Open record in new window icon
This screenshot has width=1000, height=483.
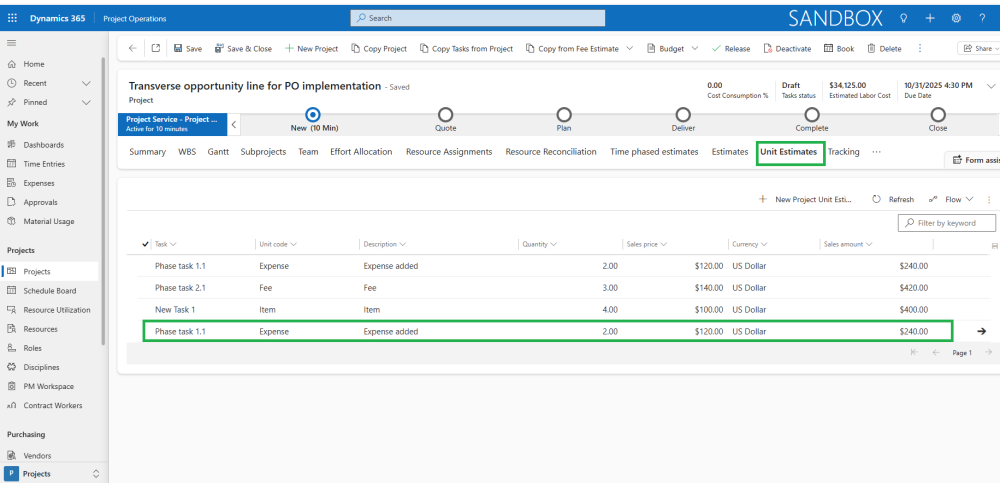pos(156,48)
